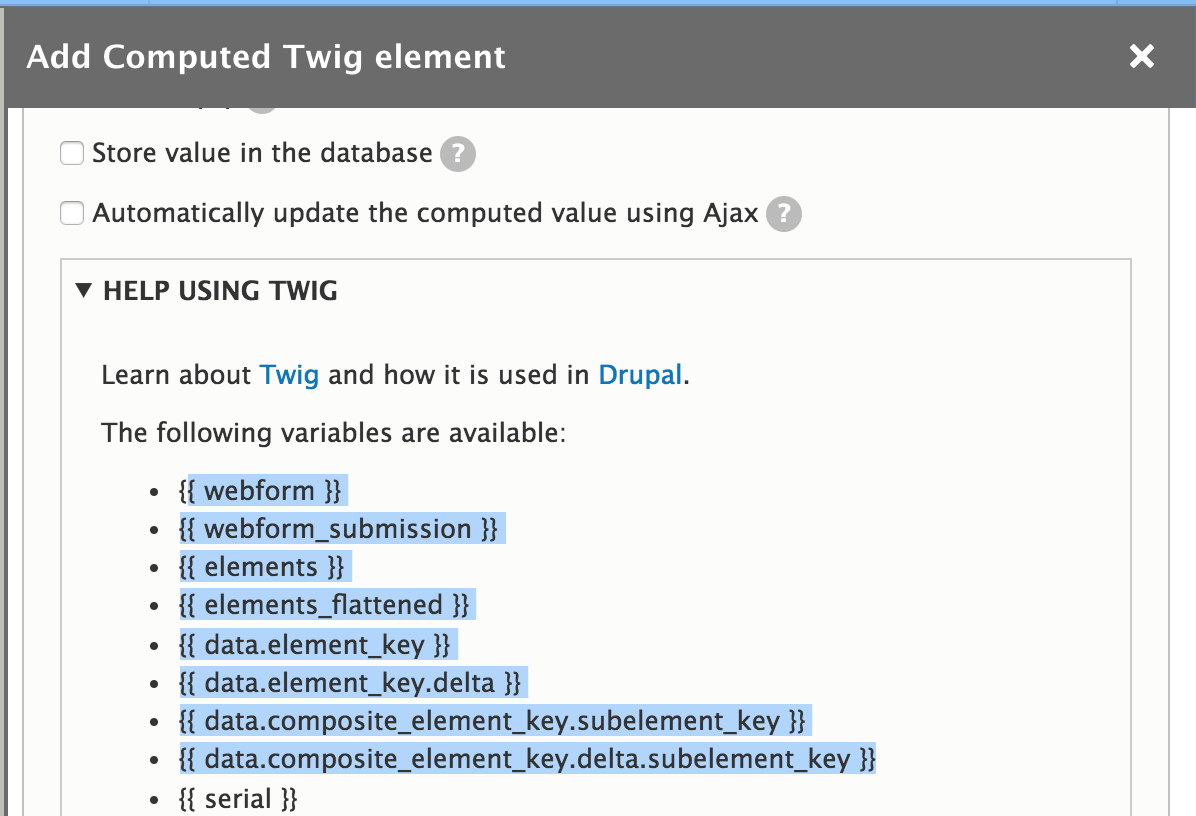
Task: Click the dialog title Add Computed Twig element
Action: click(x=266, y=57)
